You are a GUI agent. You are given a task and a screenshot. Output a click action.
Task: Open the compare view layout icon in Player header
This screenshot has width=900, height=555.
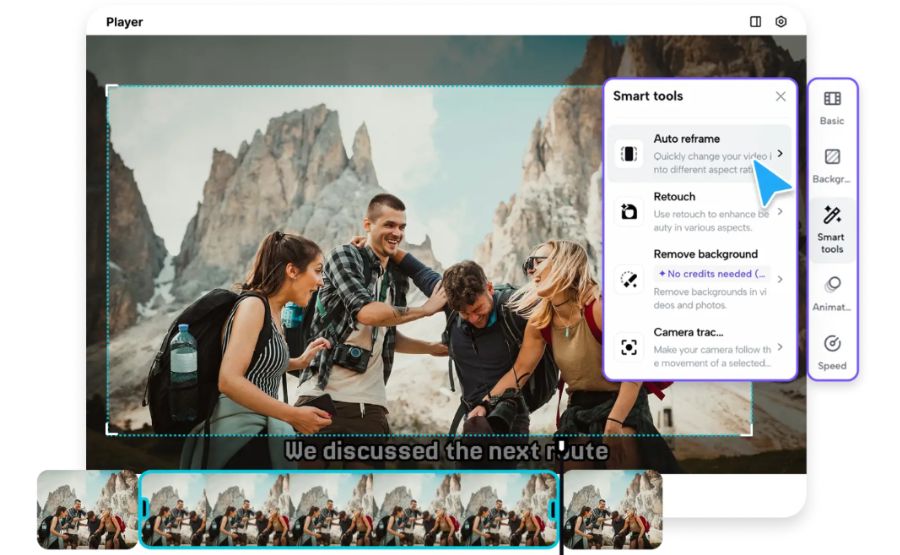click(x=755, y=22)
